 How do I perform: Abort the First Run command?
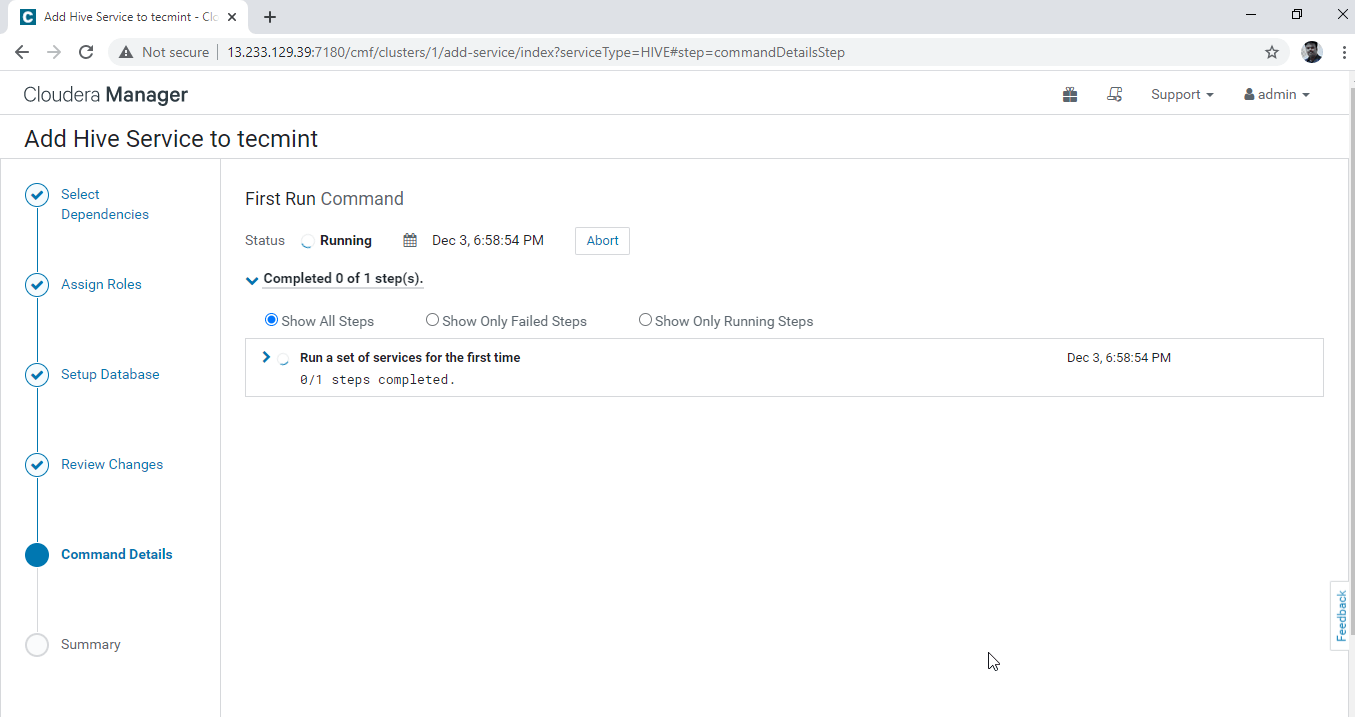tap(602, 241)
